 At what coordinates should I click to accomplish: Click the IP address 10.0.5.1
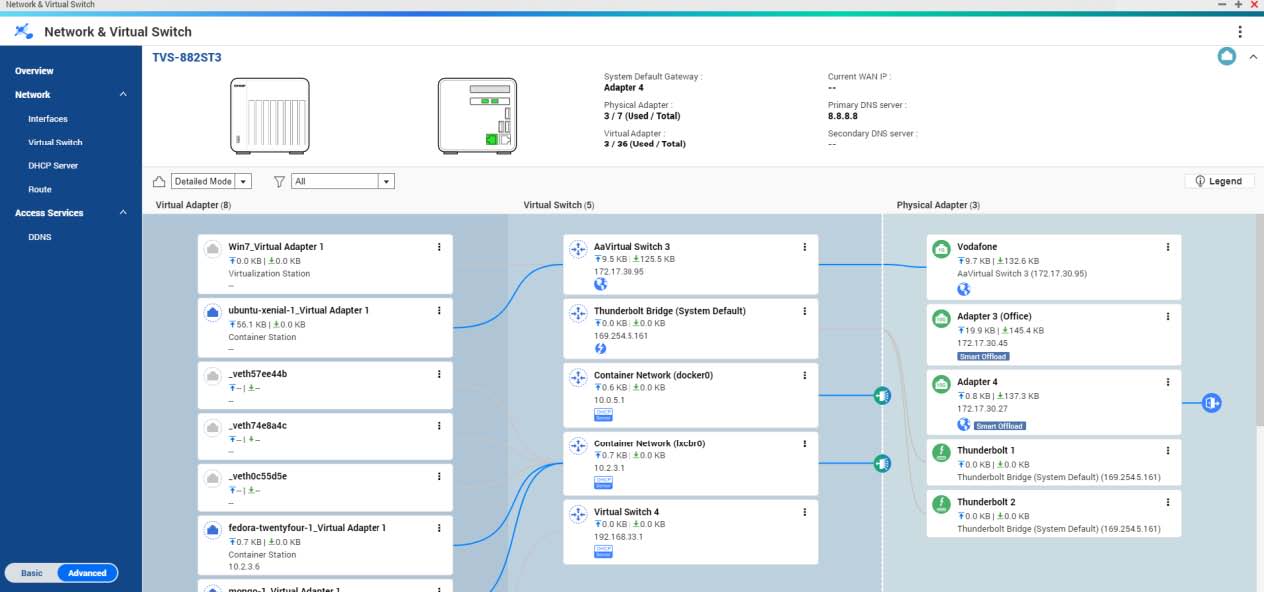pos(611,400)
